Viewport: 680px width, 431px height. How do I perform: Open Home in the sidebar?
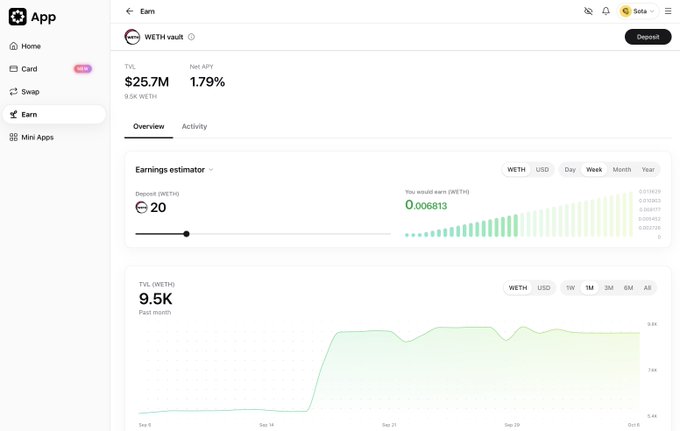click(54, 46)
